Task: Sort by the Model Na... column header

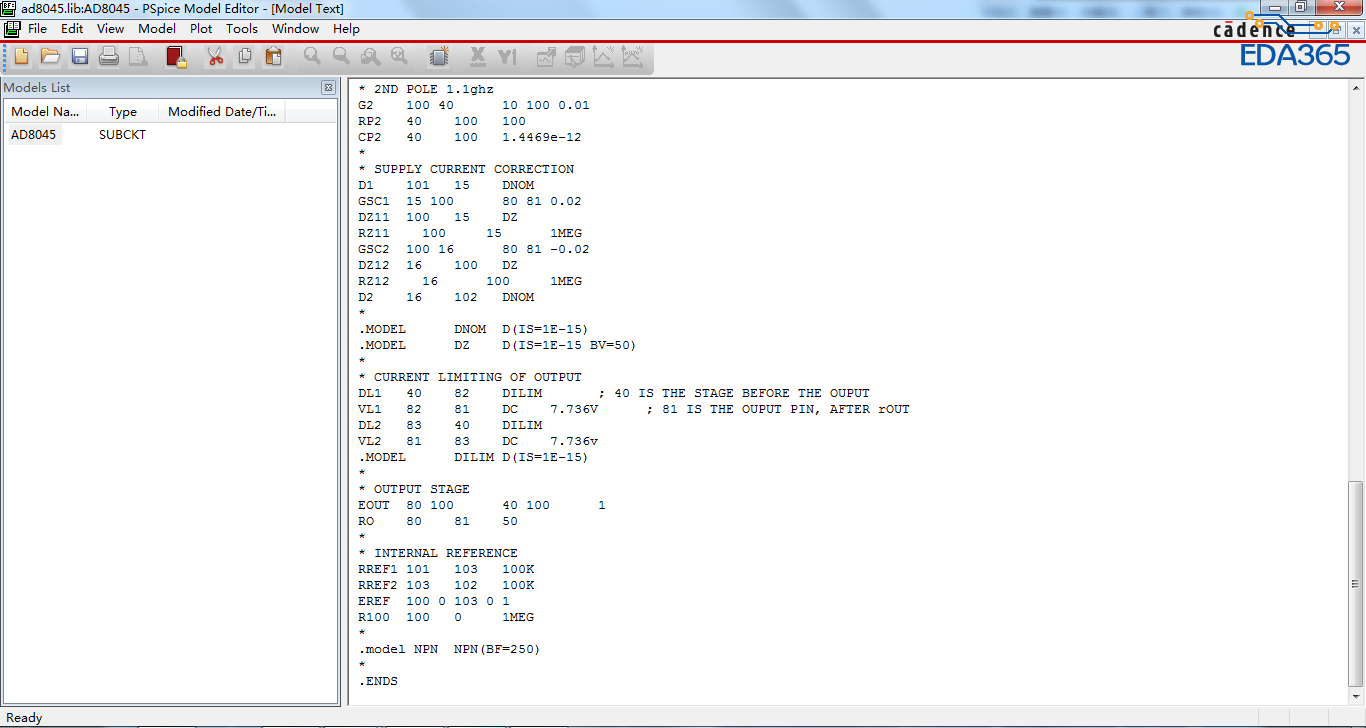Action: point(45,112)
